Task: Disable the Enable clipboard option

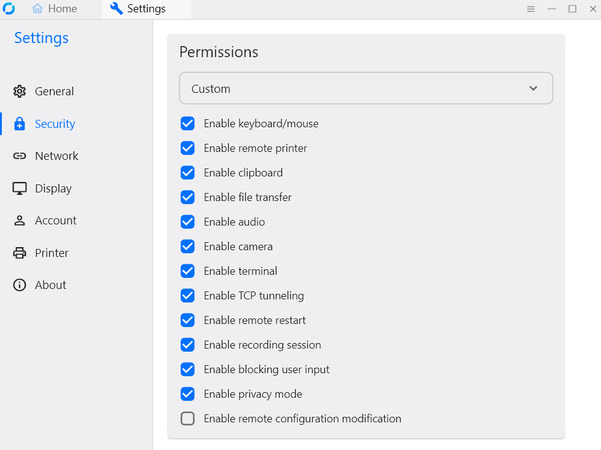Action: (x=187, y=172)
